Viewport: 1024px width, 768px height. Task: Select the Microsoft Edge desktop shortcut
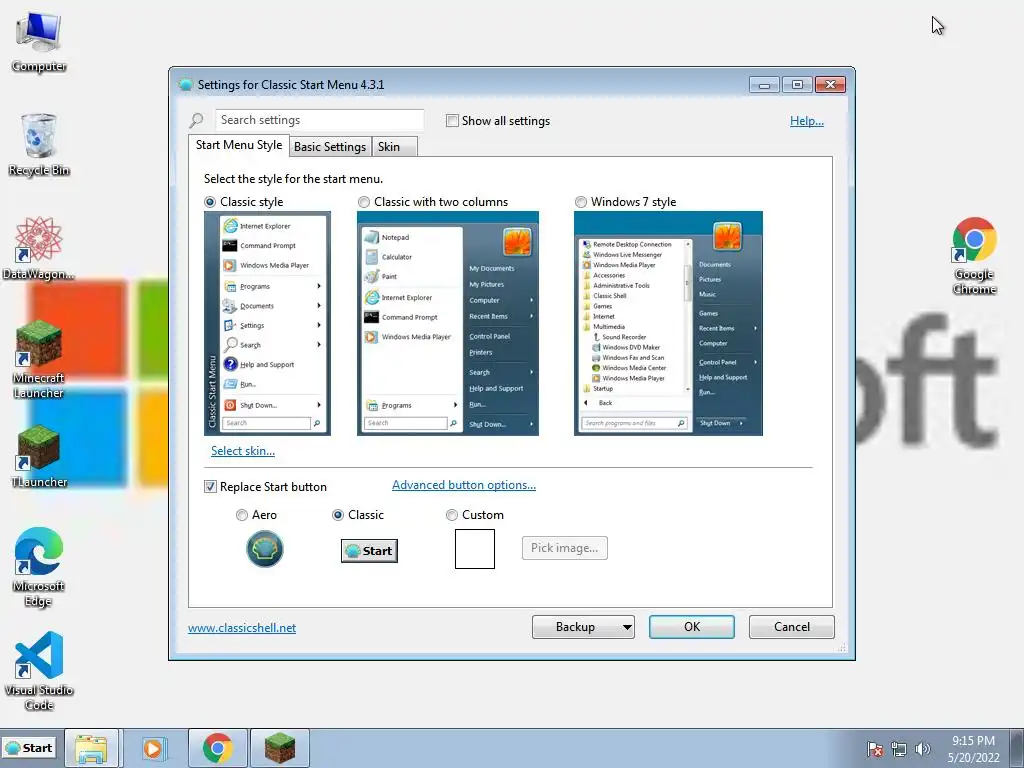[x=39, y=567]
